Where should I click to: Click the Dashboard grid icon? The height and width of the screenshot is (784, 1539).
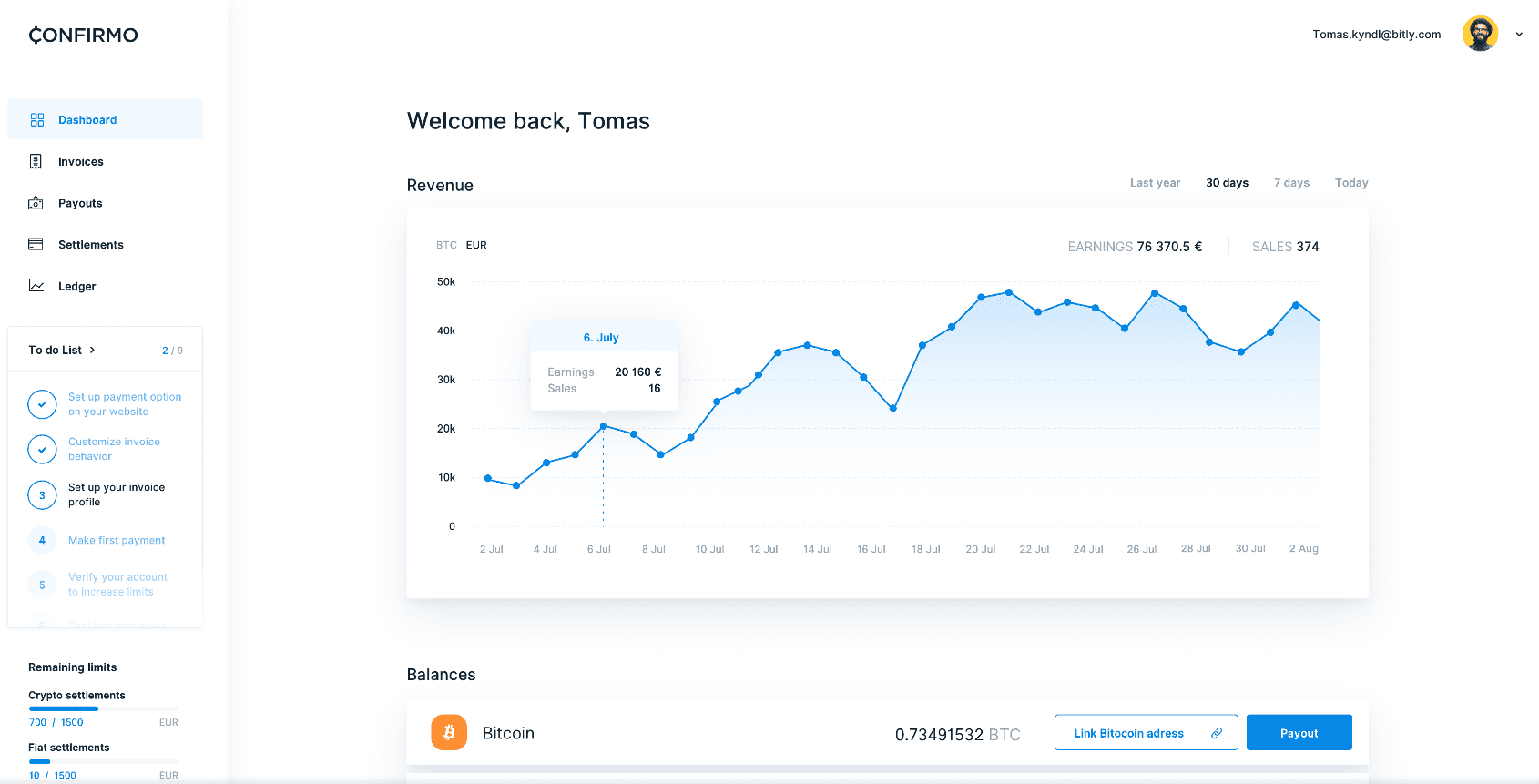point(37,120)
